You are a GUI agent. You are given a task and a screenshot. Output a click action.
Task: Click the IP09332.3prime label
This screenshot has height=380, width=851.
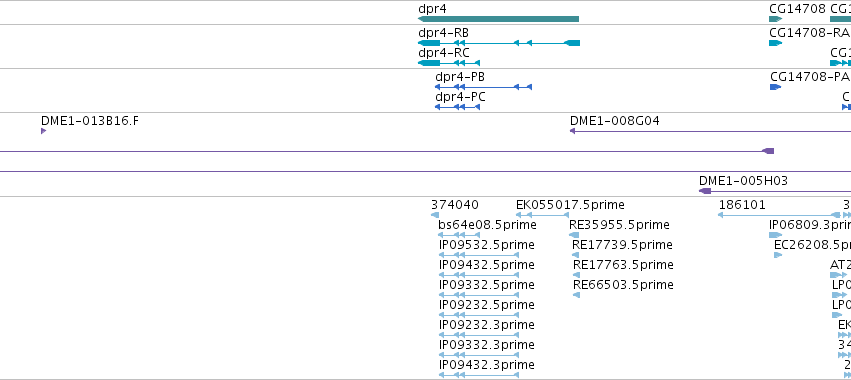pos(487,345)
